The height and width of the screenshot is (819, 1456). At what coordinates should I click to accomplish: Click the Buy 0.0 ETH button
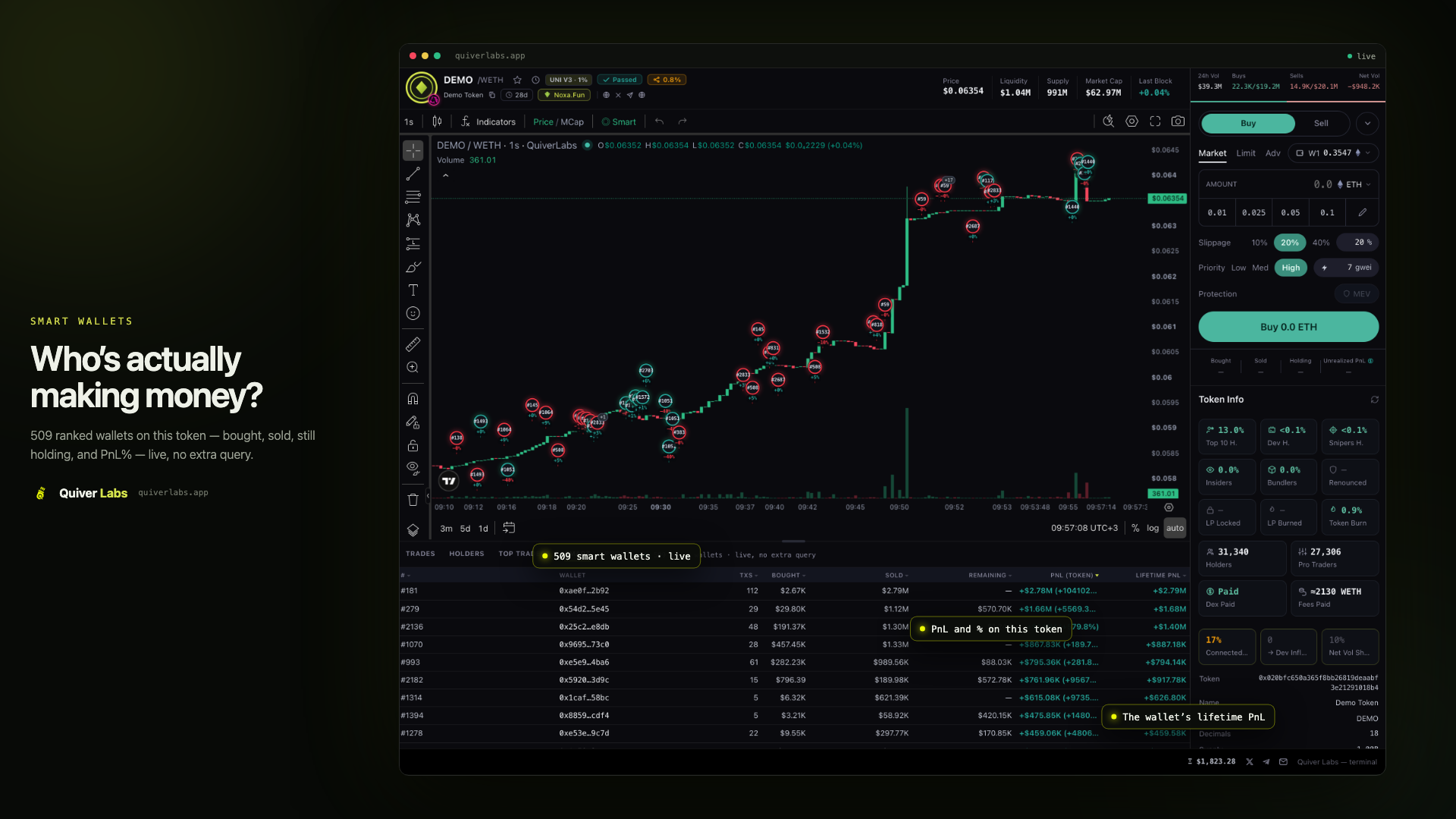click(1288, 327)
